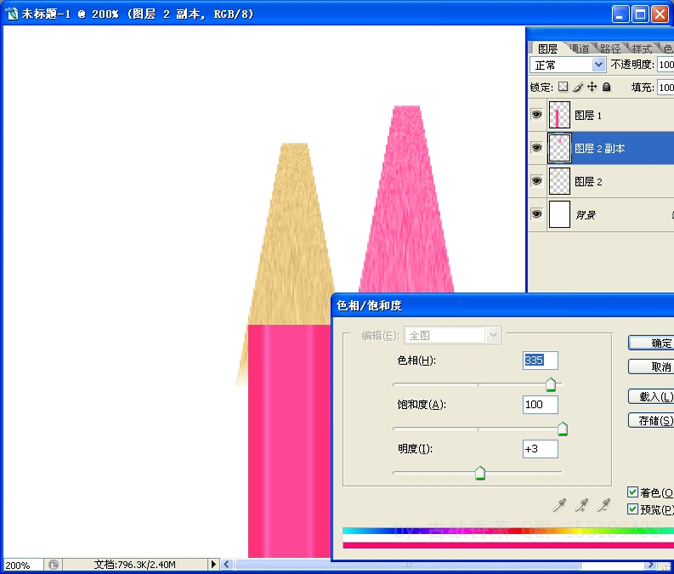Click the lock image pixels brush icon
Screen dimensions: 674x574
coord(578,87)
